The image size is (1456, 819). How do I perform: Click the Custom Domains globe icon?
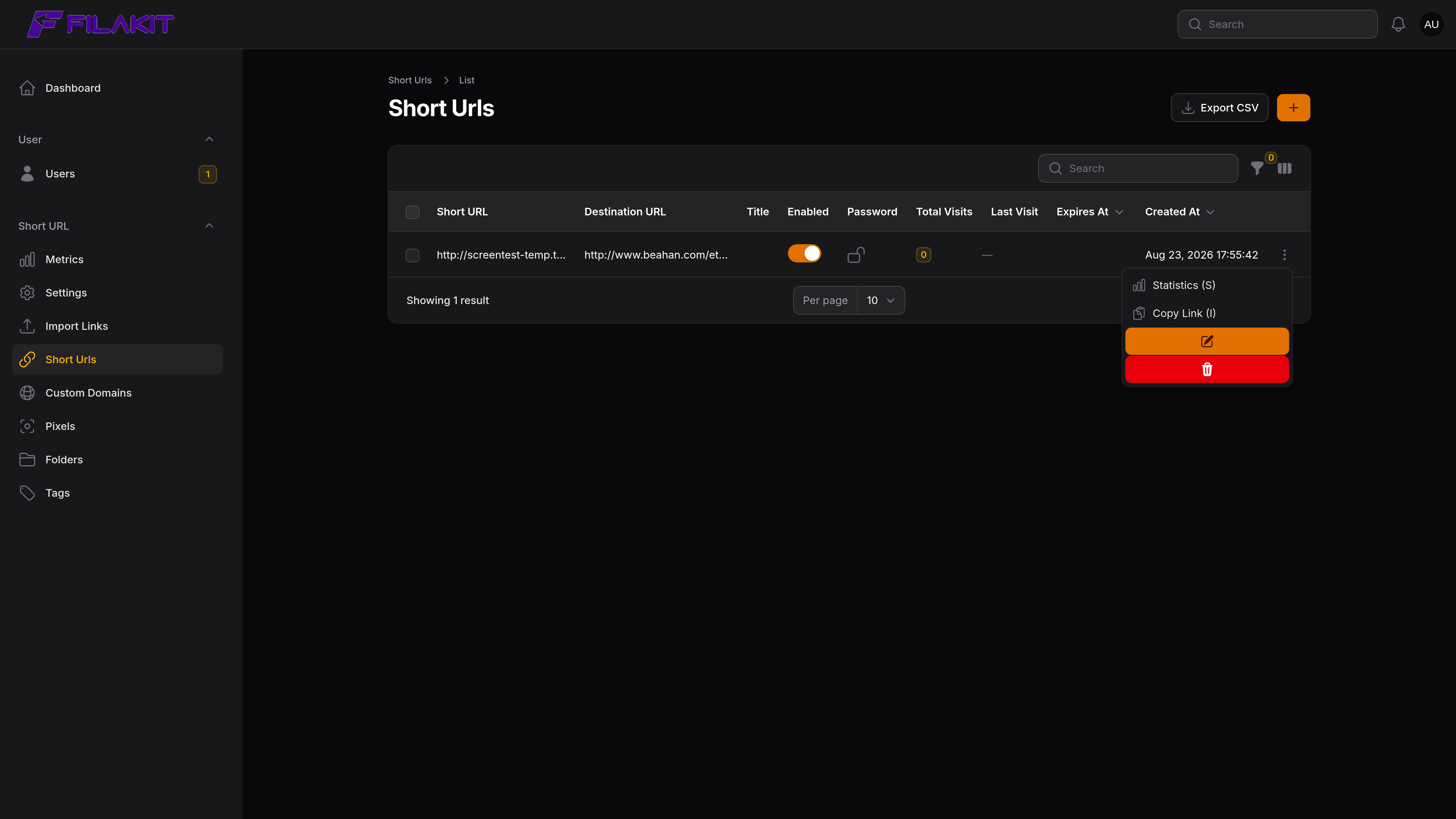click(27, 393)
